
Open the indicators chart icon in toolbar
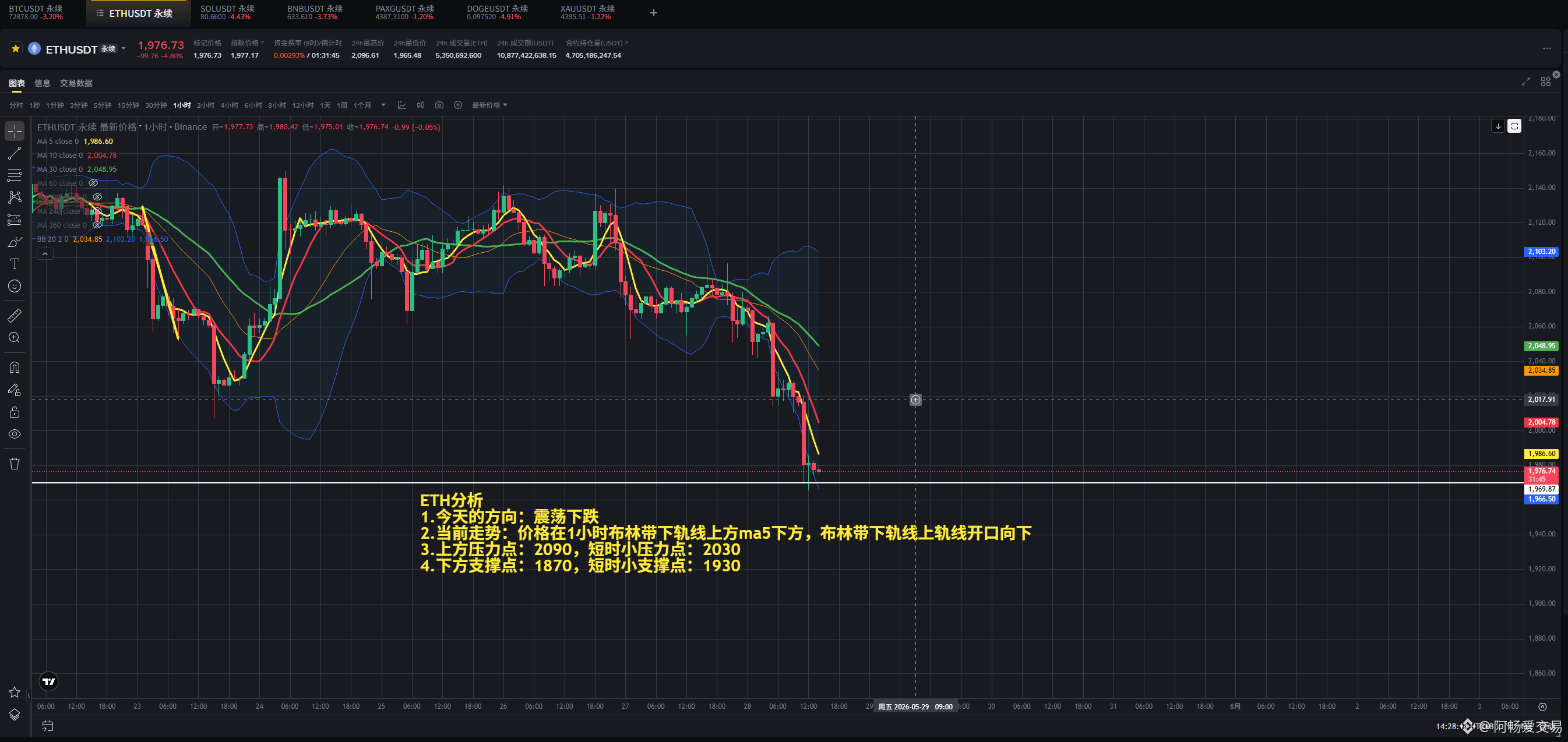click(401, 105)
